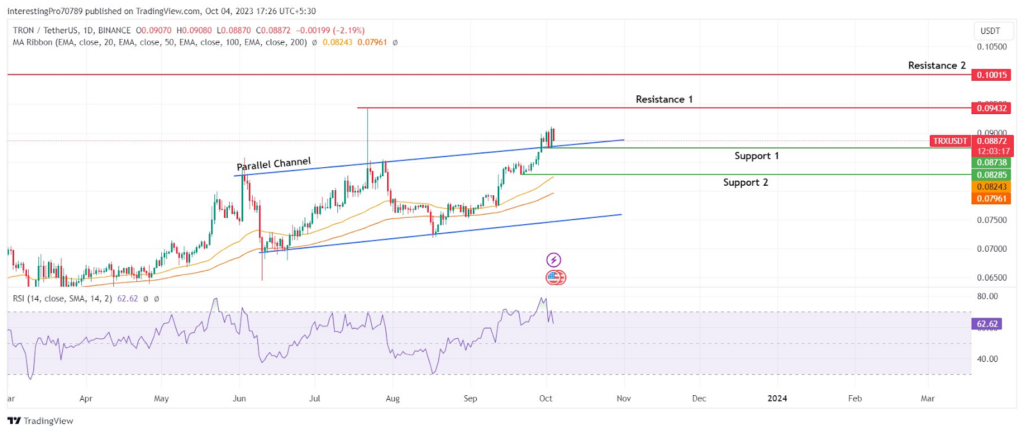Open the US flag economic event icon
This screenshot has width=1024, height=433.
coord(555,278)
